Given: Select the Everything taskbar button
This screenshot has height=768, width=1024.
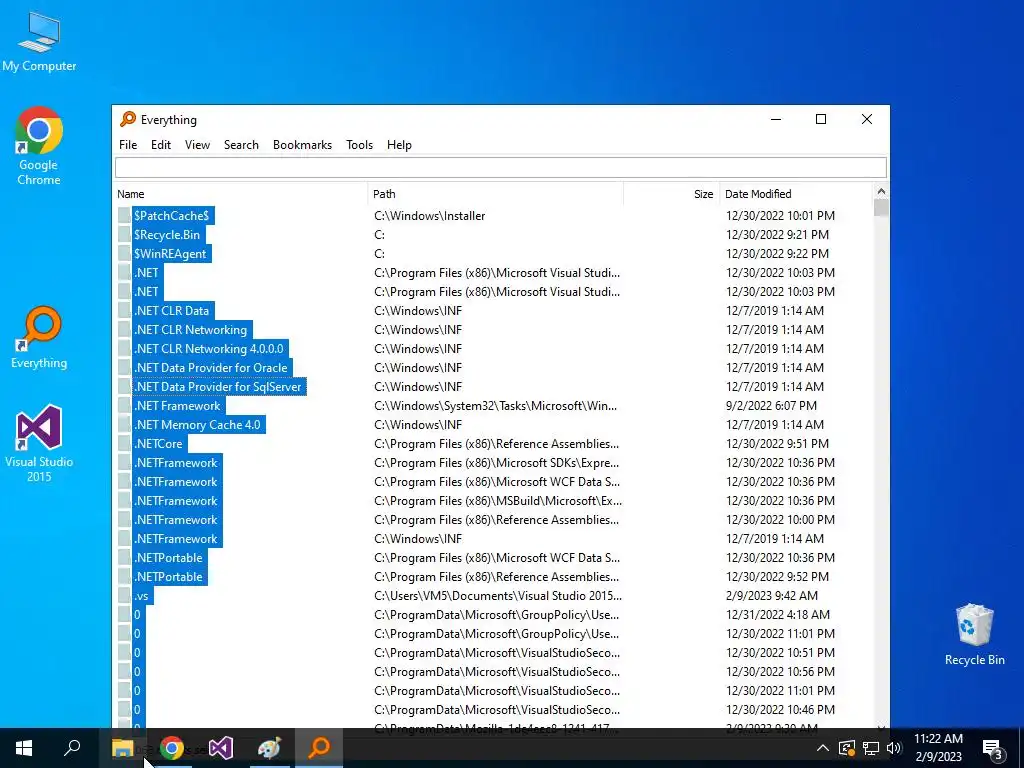Looking at the screenshot, I should [319, 748].
